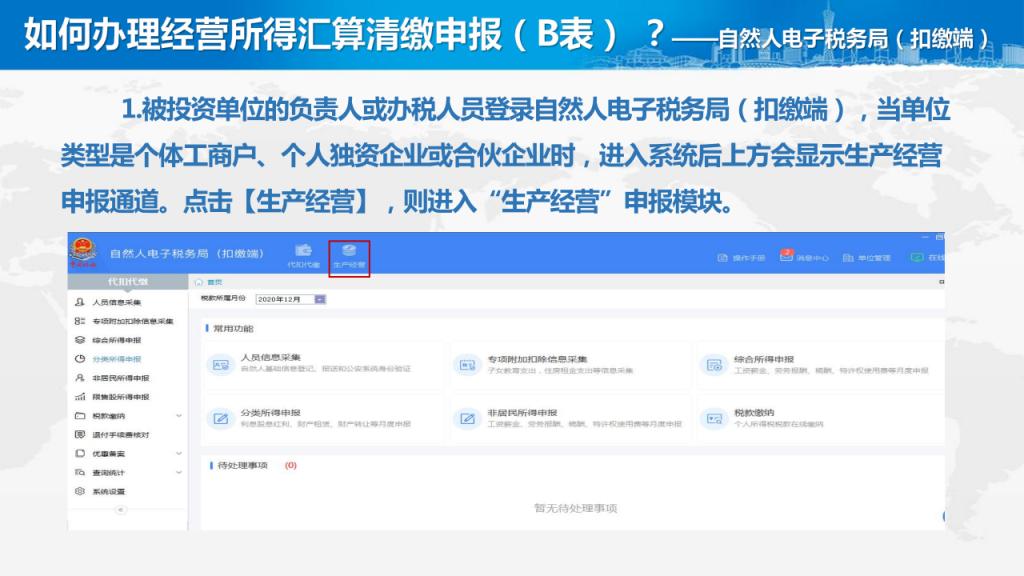Click 分类所得申报 card icon

pyautogui.click(x=220, y=419)
